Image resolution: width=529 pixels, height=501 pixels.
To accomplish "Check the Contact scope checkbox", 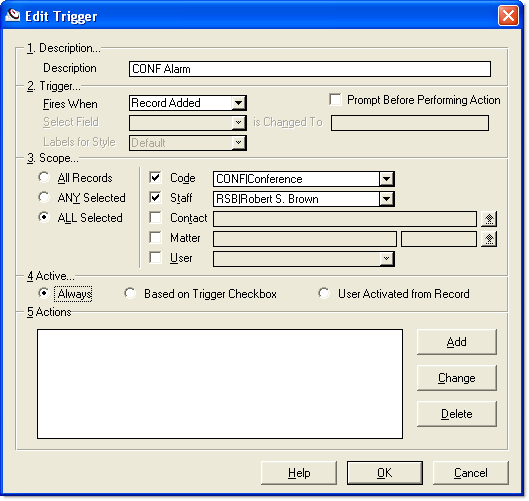I will point(155,218).
